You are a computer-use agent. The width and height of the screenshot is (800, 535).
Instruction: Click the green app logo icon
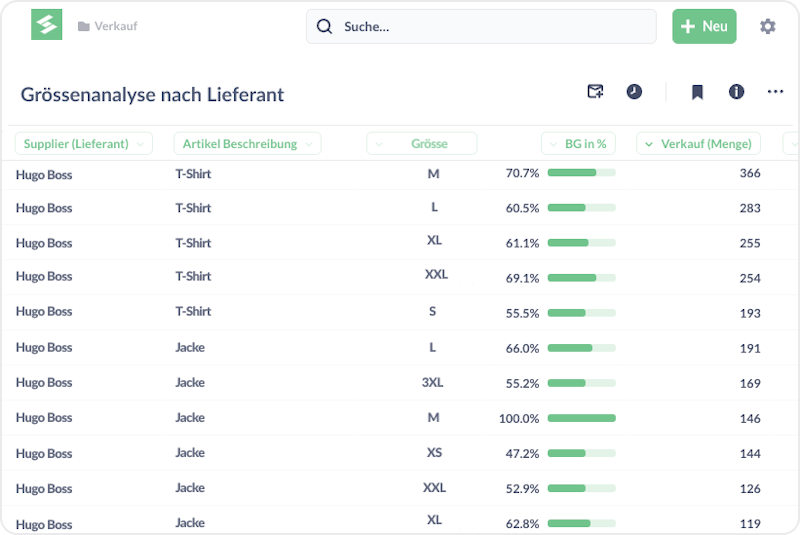(x=46, y=24)
